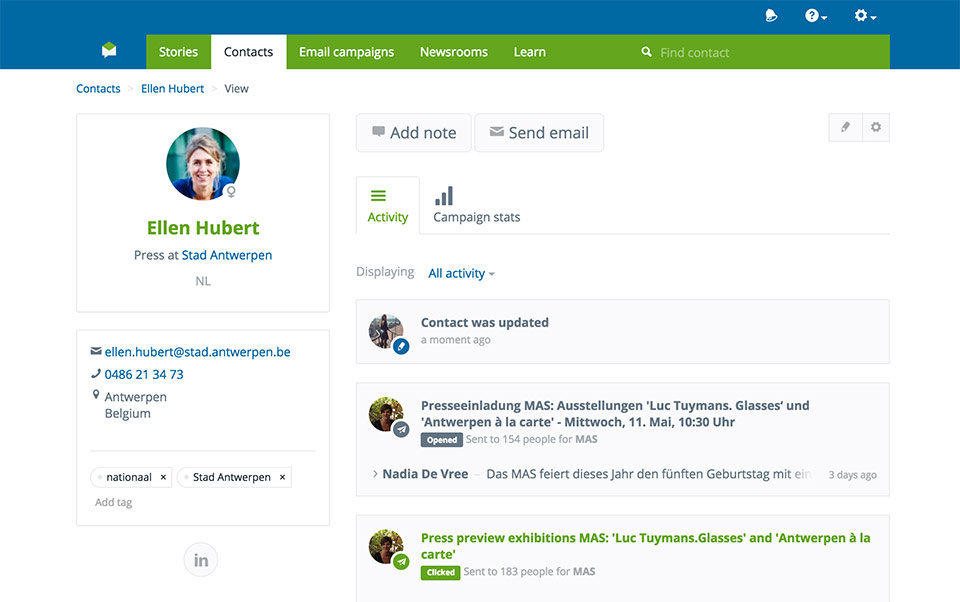Click the email address ellen.hubert@stad.antwerpen.be

click(x=197, y=352)
